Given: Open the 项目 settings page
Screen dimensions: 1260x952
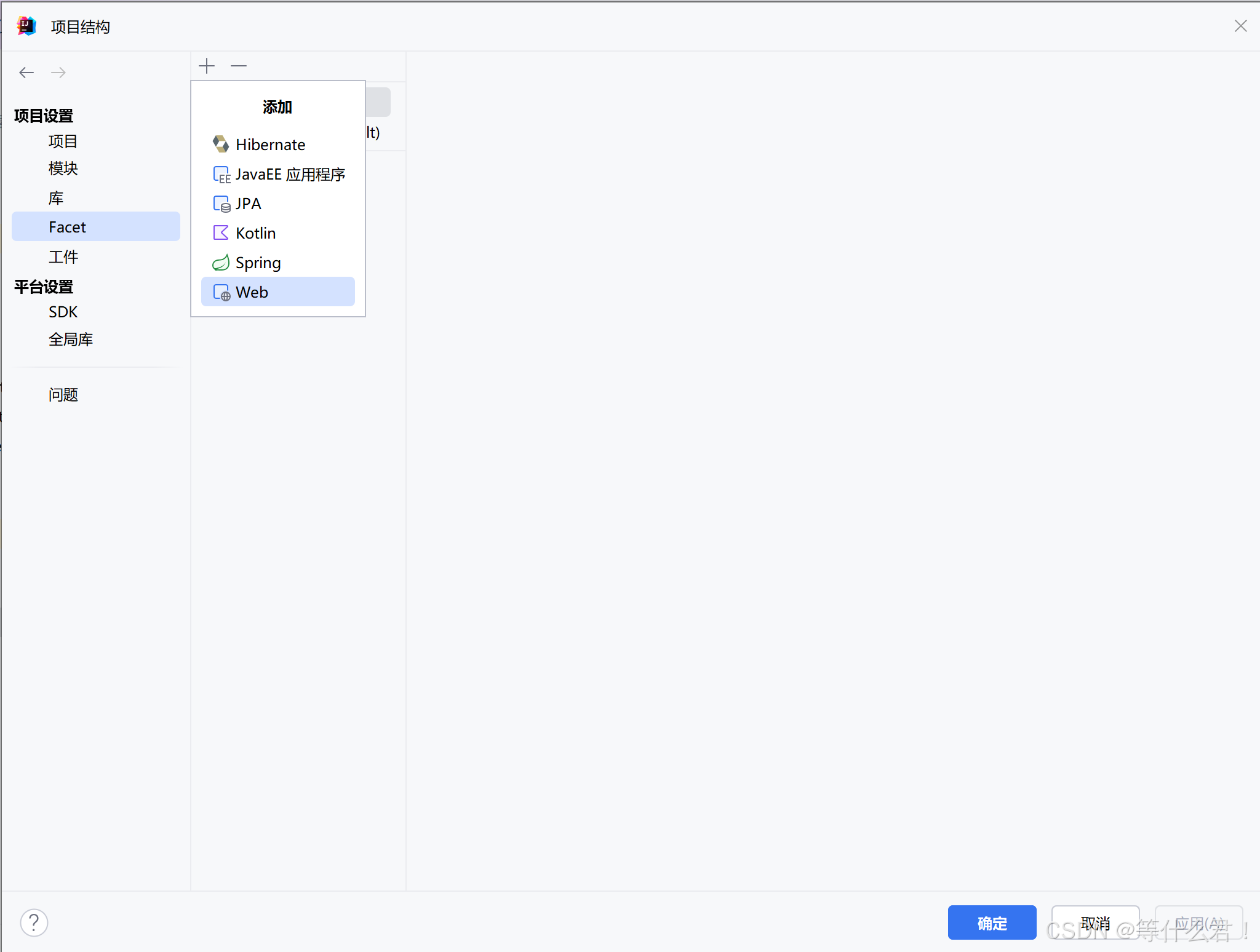Looking at the screenshot, I should (x=63, y=141).
